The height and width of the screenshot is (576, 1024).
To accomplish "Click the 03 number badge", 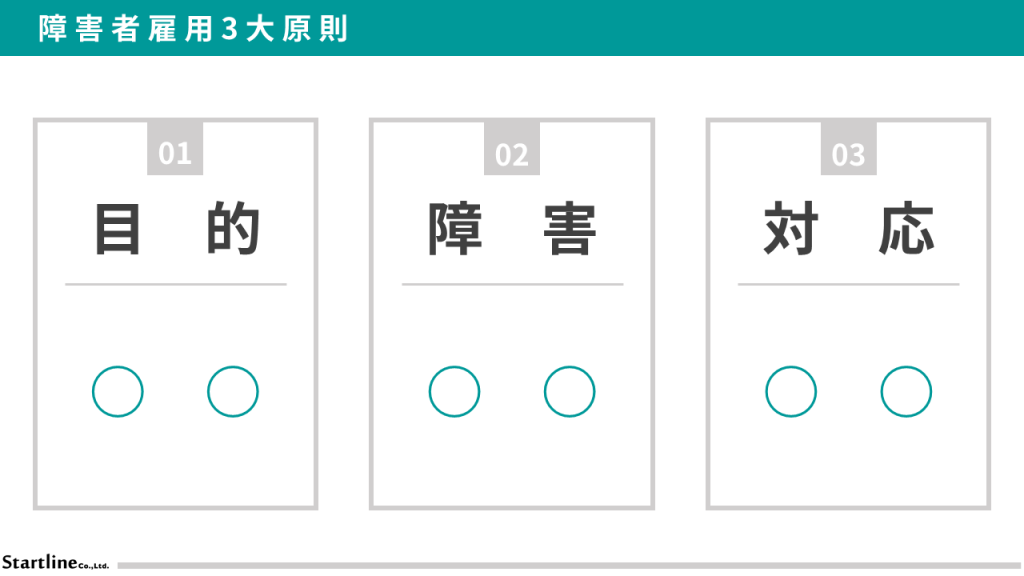I will point(848,151).
